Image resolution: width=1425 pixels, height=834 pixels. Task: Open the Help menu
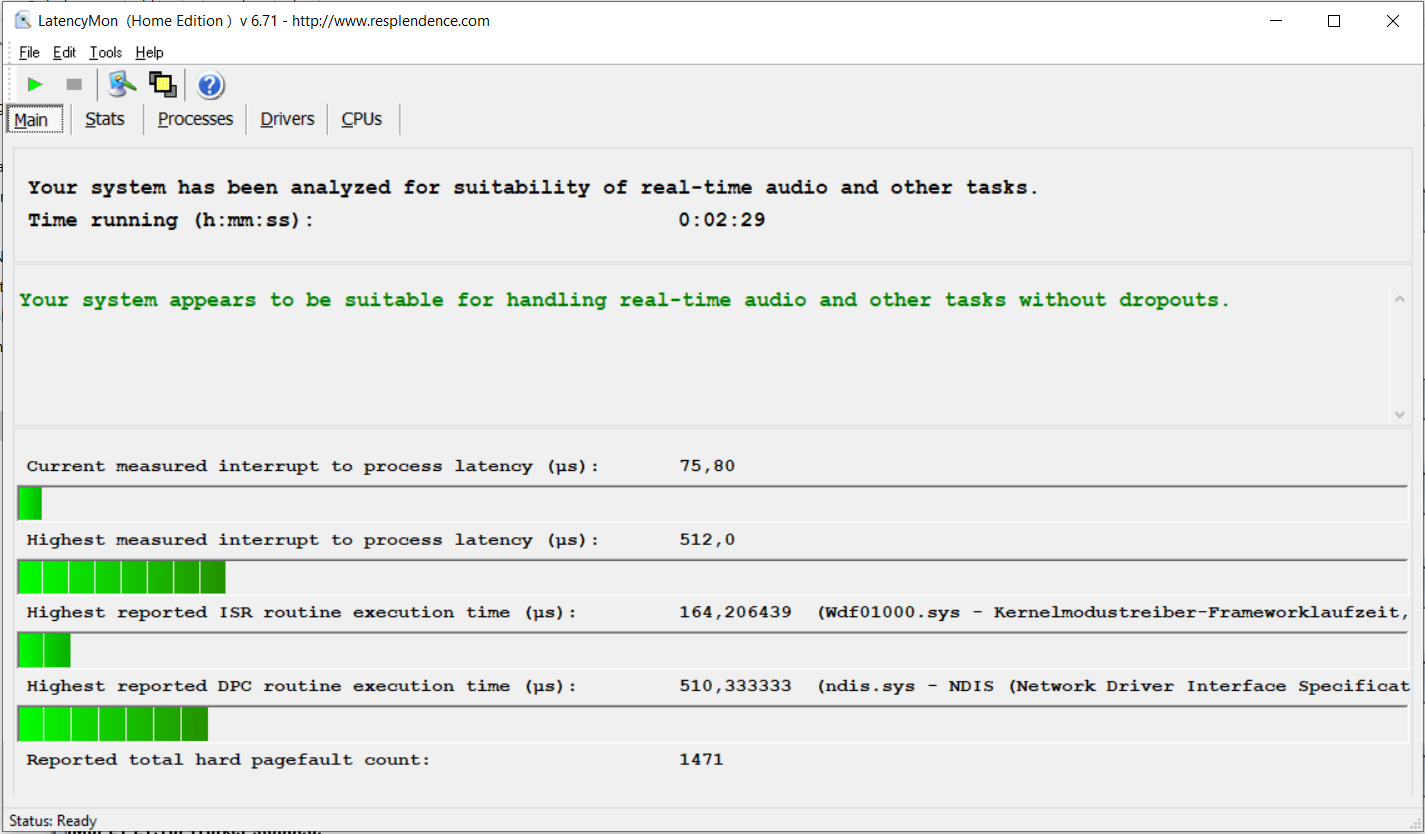pos(149,52)
